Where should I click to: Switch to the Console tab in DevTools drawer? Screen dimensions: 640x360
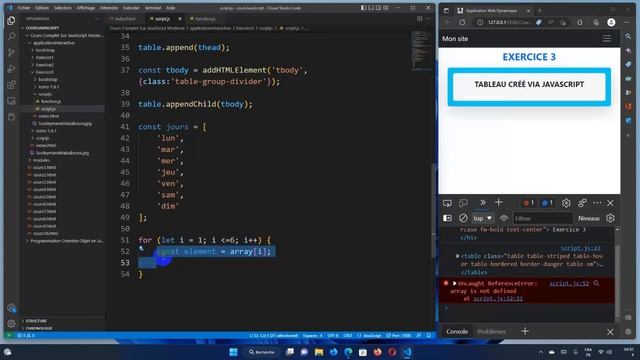click(x=457, y=331)
